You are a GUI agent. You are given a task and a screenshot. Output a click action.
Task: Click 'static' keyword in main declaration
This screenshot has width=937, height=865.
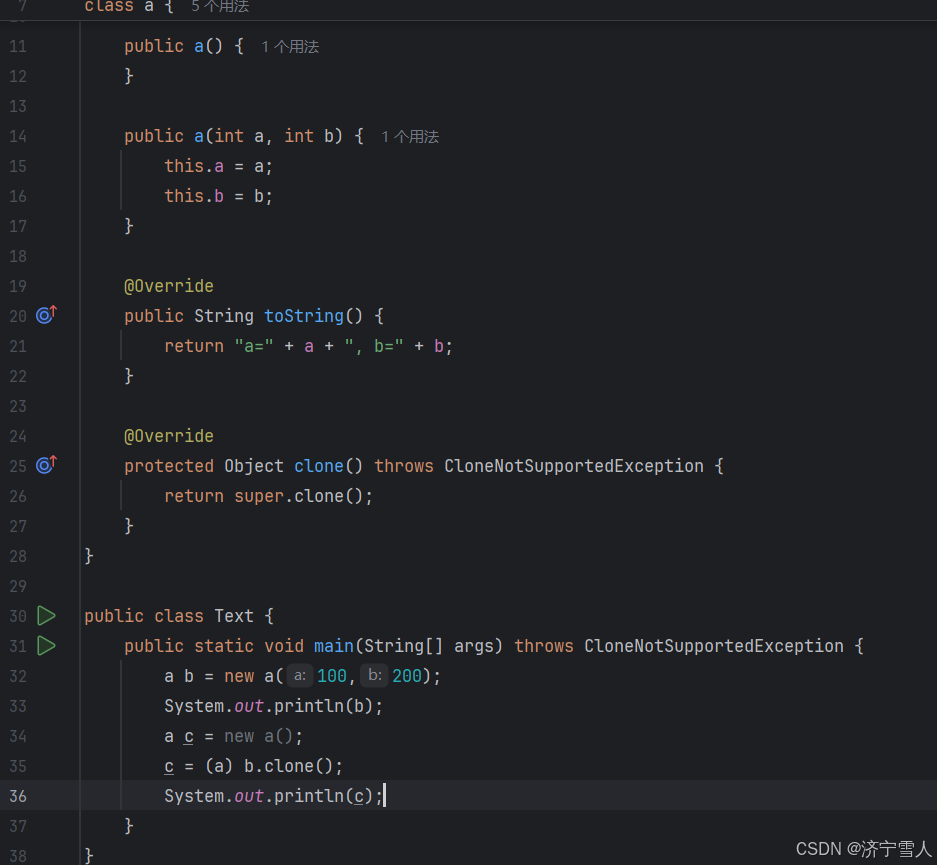[224, 646]
